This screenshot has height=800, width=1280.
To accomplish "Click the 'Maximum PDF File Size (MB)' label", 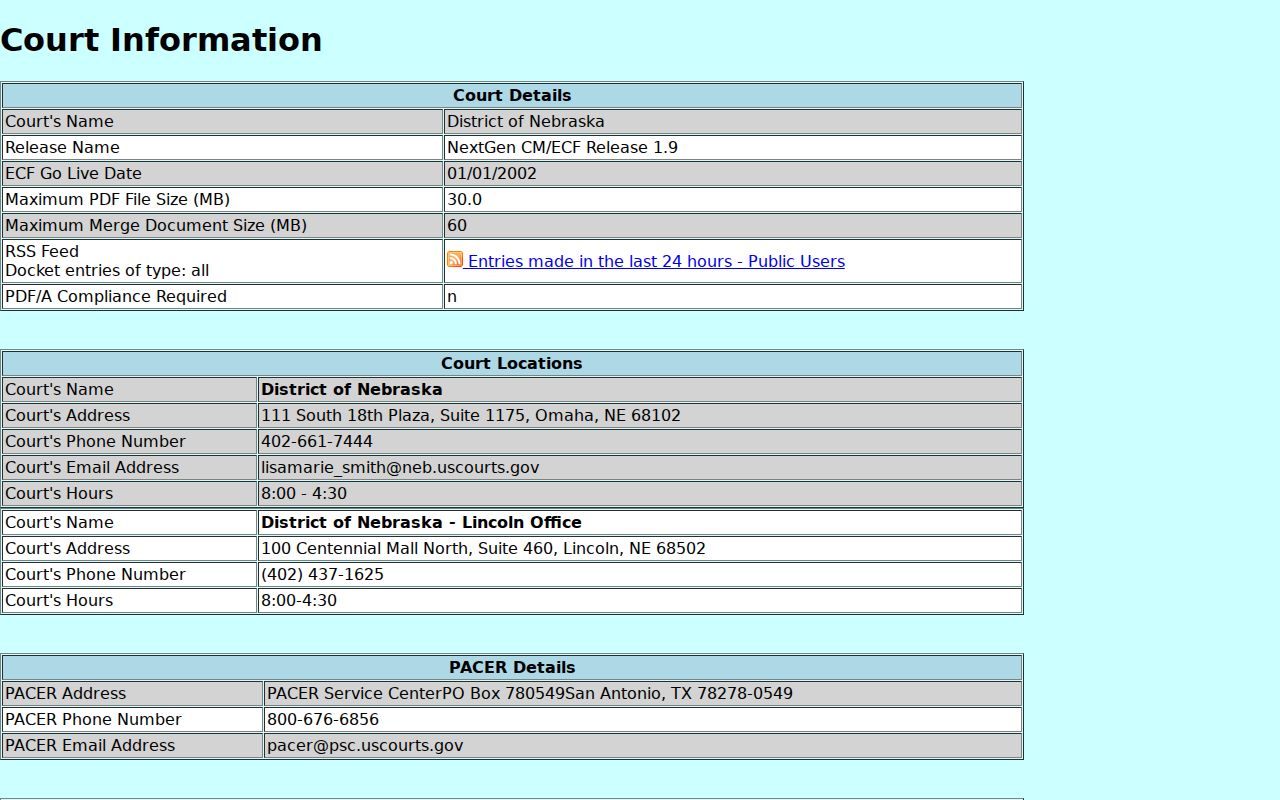I will pos(117,199).
